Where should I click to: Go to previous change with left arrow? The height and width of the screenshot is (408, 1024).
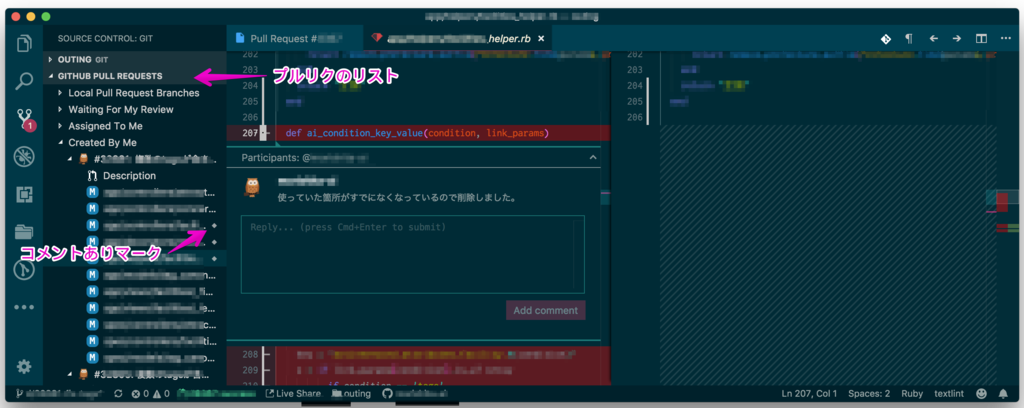pyautogui.click(x=933, y=39)
